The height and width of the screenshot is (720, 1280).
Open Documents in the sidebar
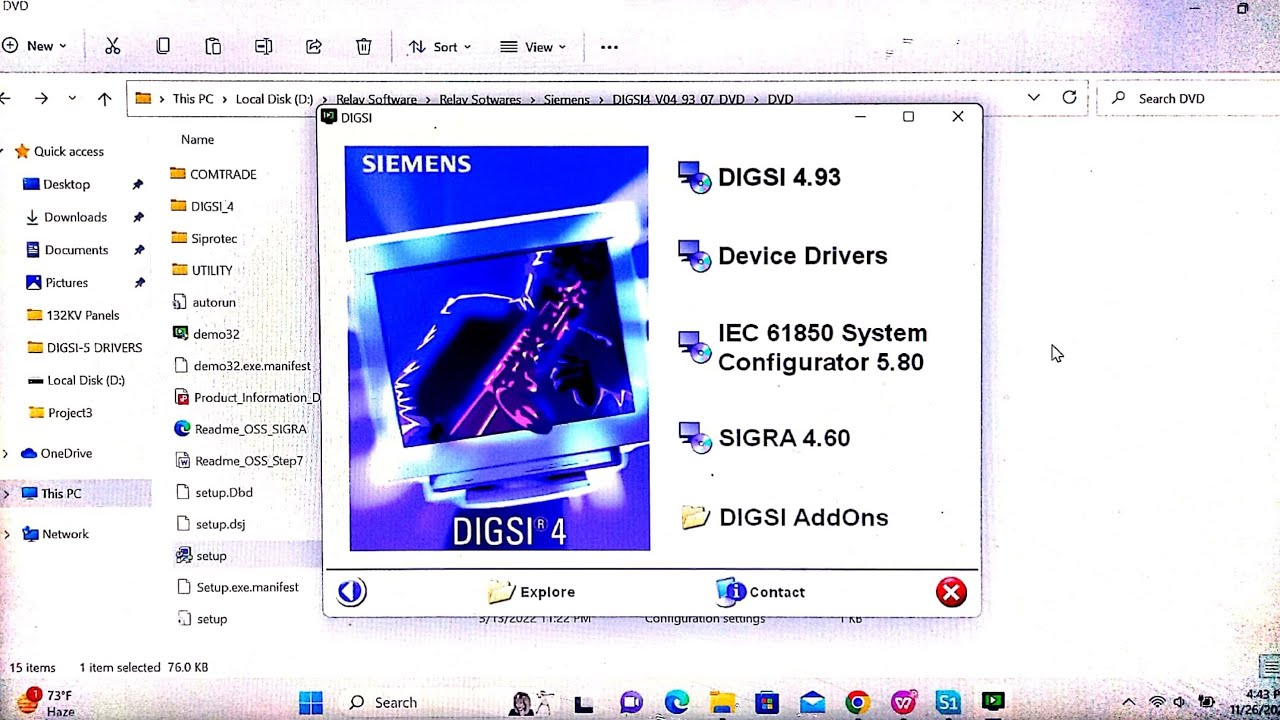pos(66,250)
